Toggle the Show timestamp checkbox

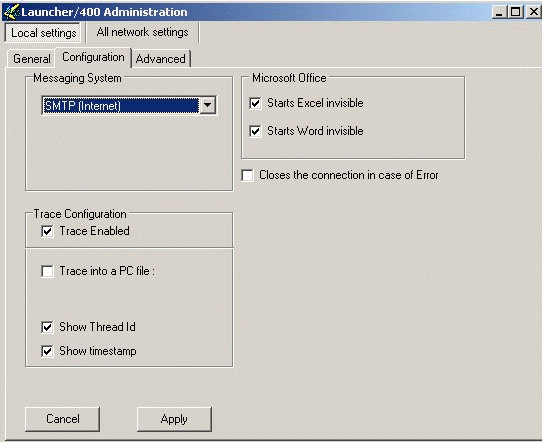coord(47,351)
